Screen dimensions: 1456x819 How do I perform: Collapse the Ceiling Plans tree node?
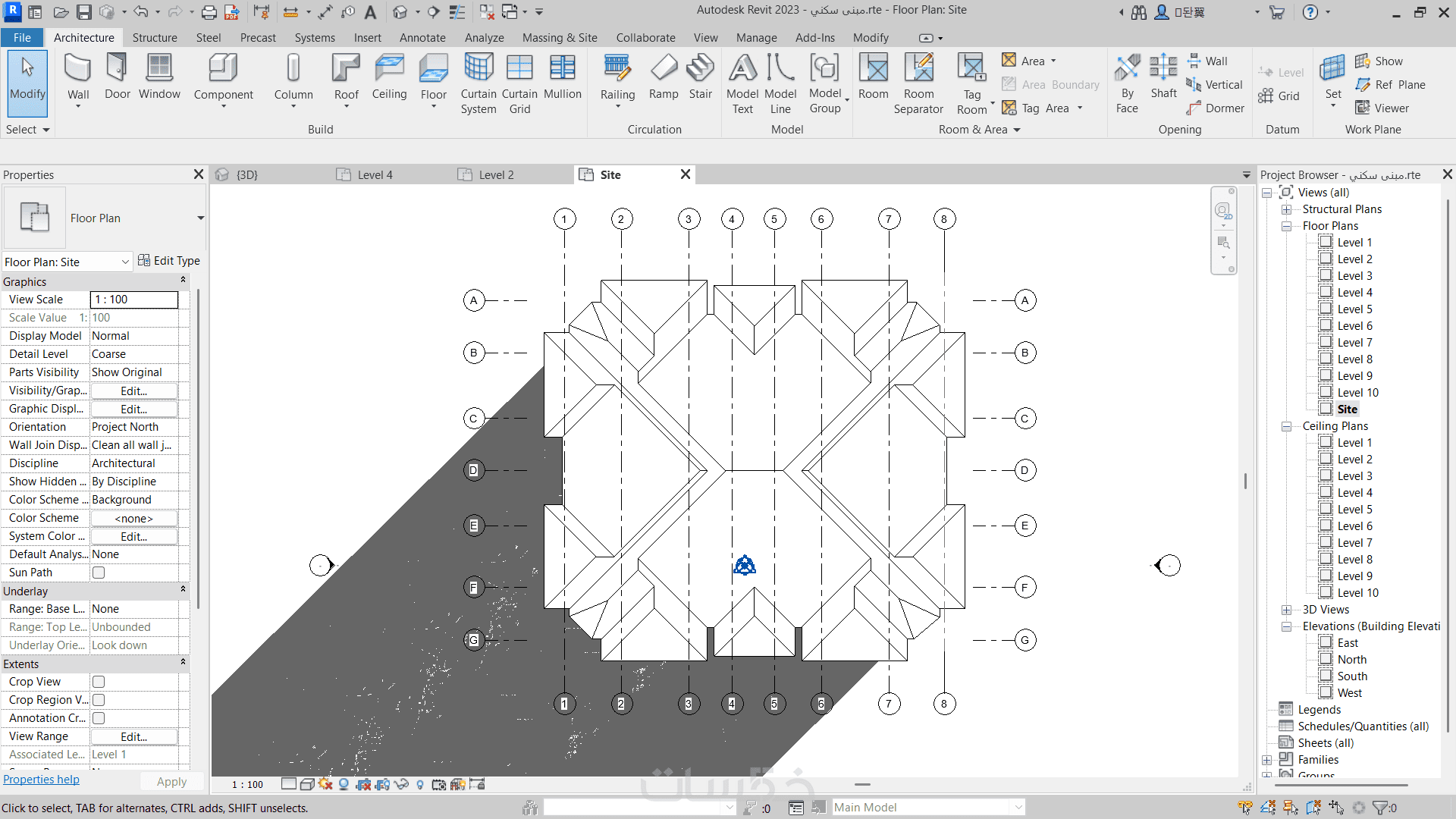coord(1287,426)
